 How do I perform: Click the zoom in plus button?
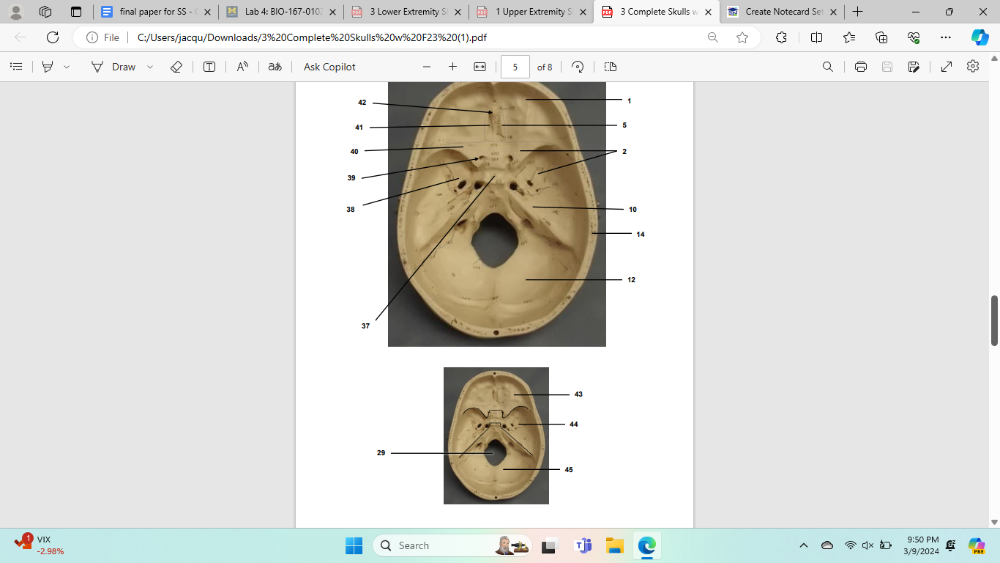pos(452,67)
